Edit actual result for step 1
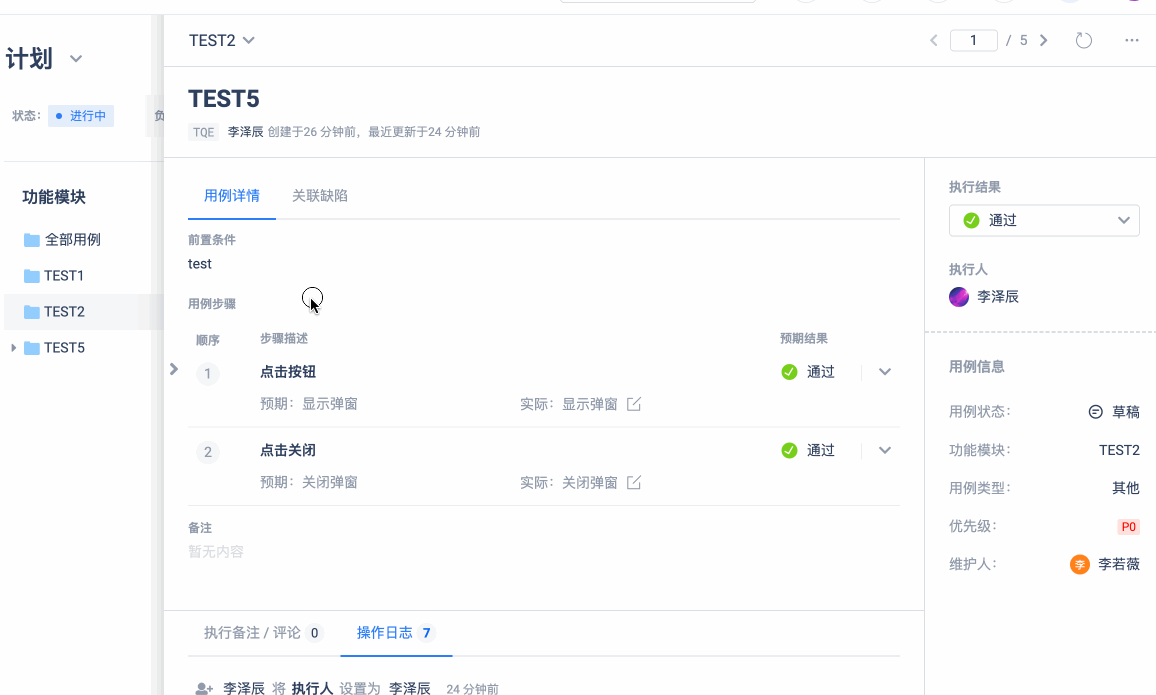 tap(634, 404)
